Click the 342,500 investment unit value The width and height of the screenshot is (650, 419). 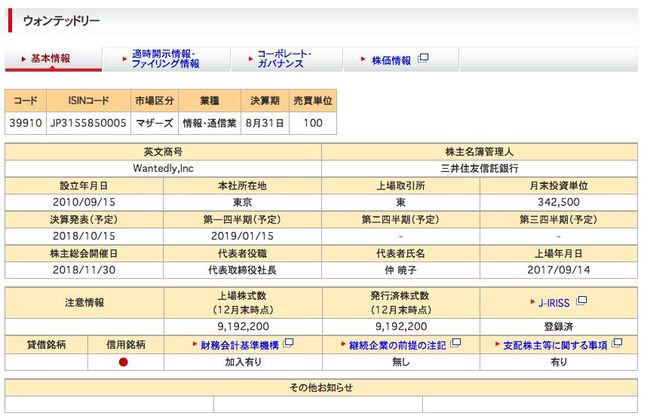(x=559, y=202)
